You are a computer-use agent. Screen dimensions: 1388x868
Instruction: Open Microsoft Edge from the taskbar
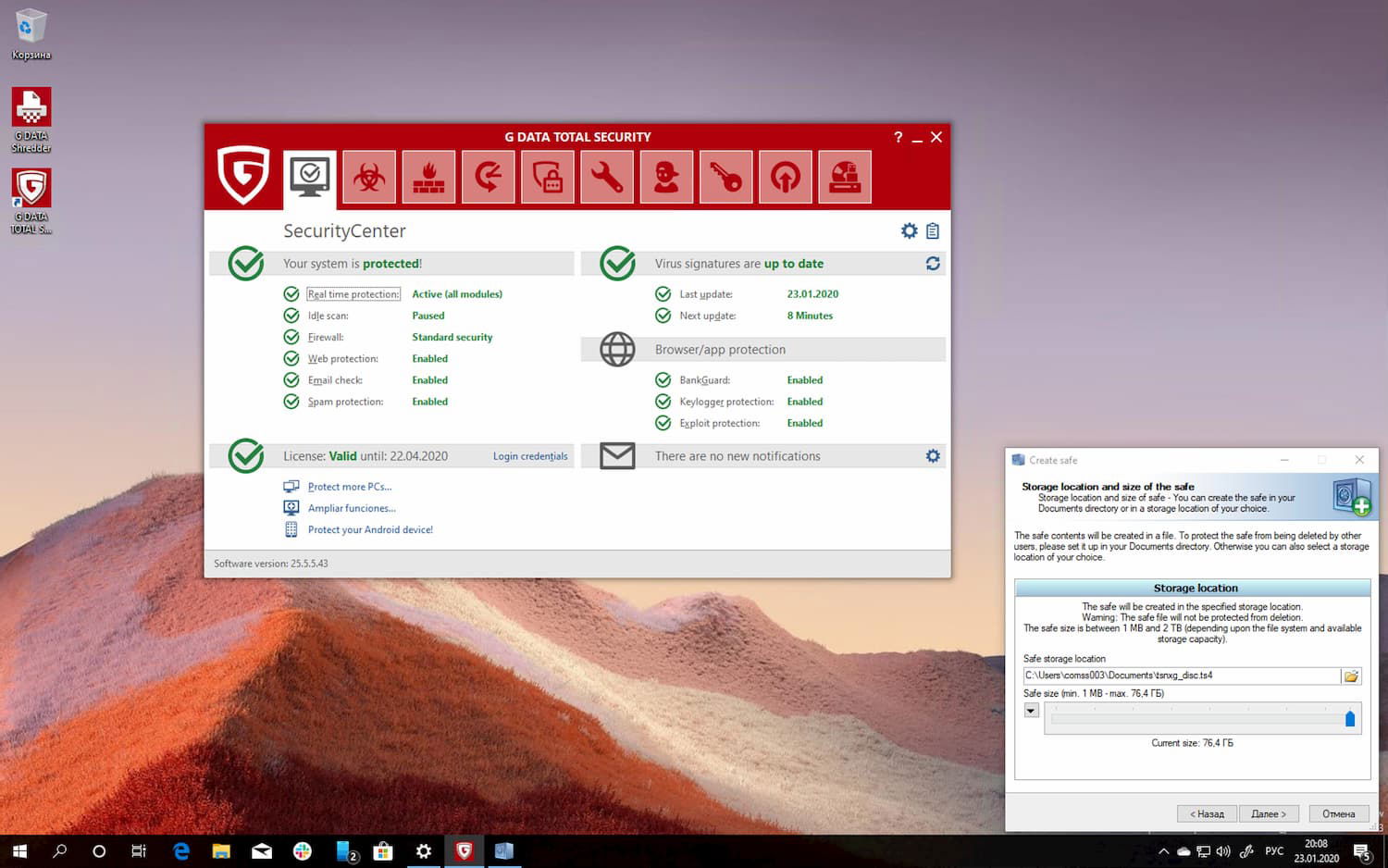(181, 851)
